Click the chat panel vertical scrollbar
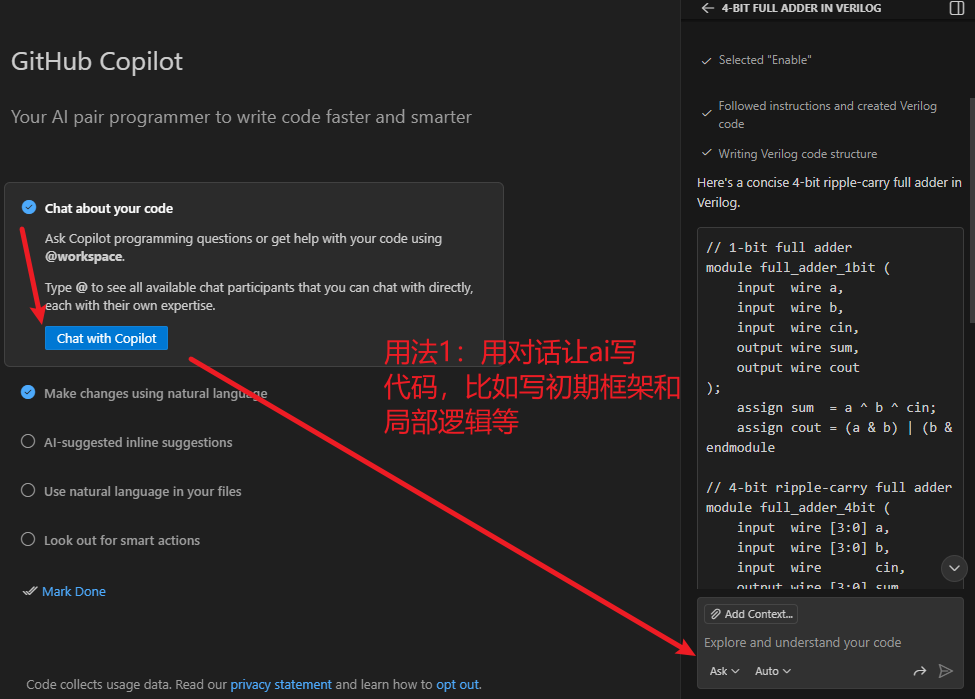This screenshot has width=975, height=699. tap(972, 210)
